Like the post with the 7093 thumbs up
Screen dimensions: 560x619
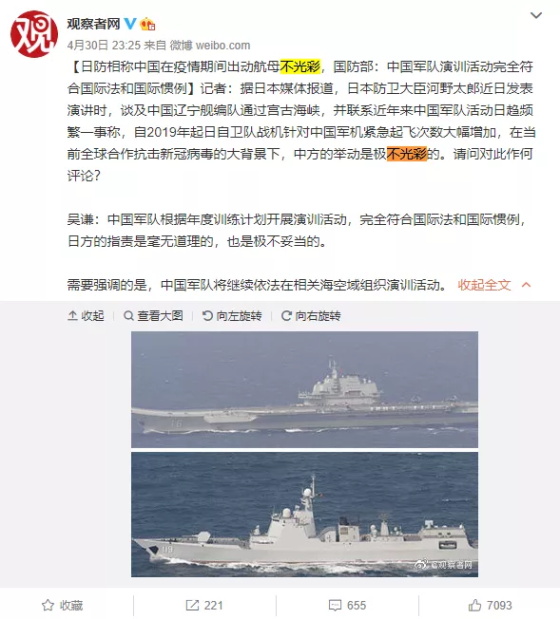[x=490, y=605]
